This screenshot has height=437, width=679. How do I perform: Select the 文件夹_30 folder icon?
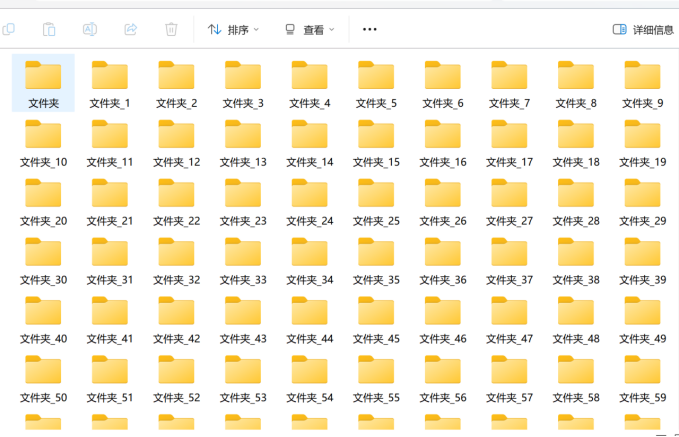pos(43,252)
